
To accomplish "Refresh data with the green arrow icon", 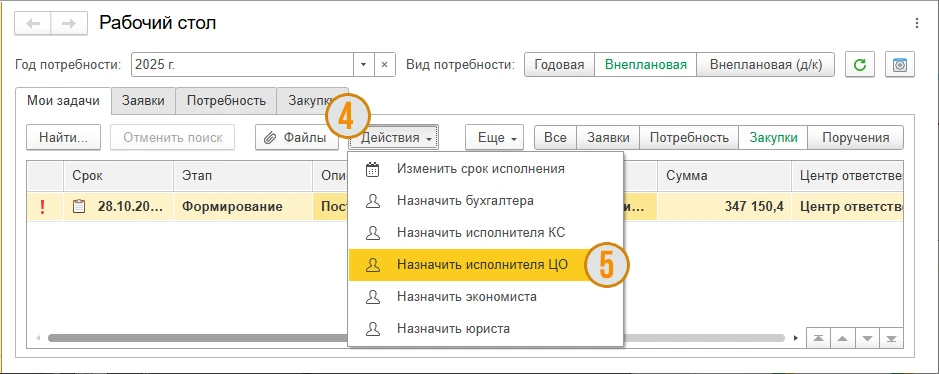I will (x=860, y=65).
